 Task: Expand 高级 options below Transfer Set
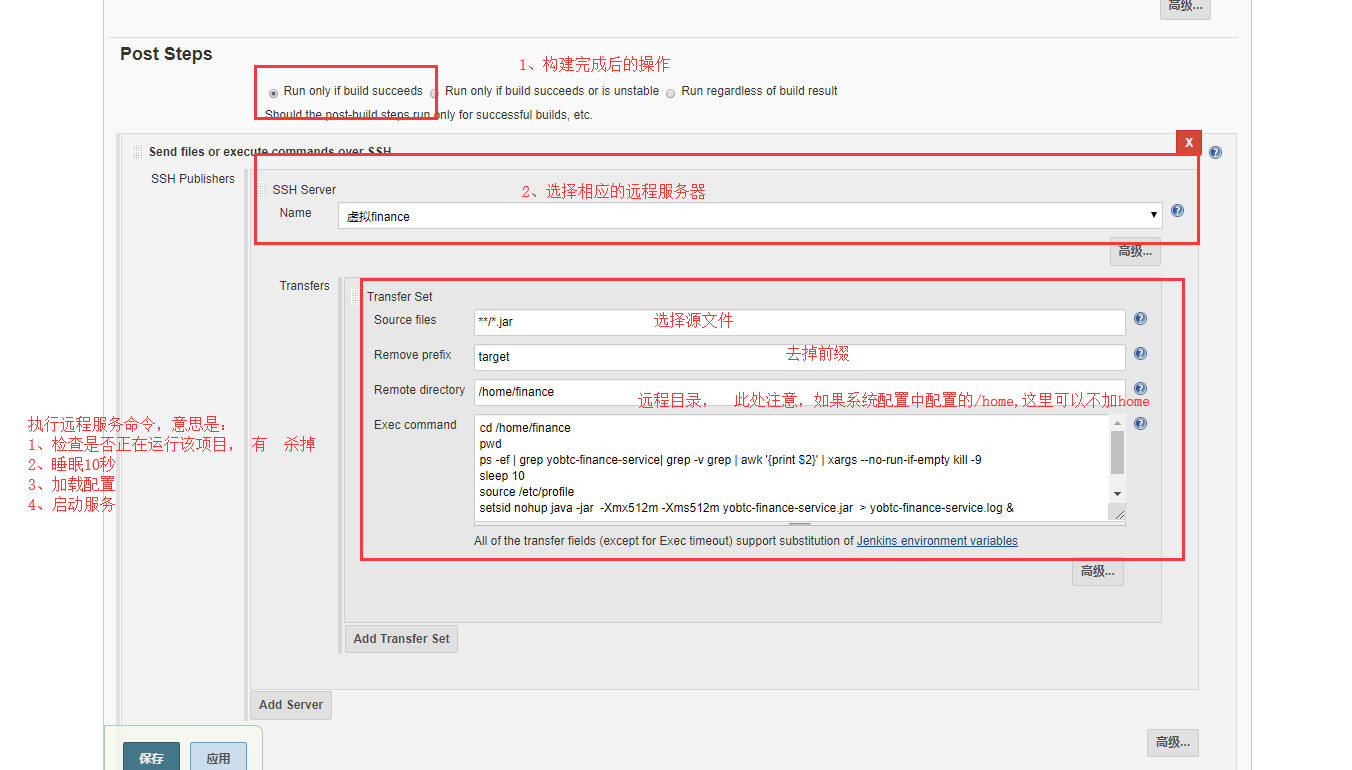tap(1097, 572)
